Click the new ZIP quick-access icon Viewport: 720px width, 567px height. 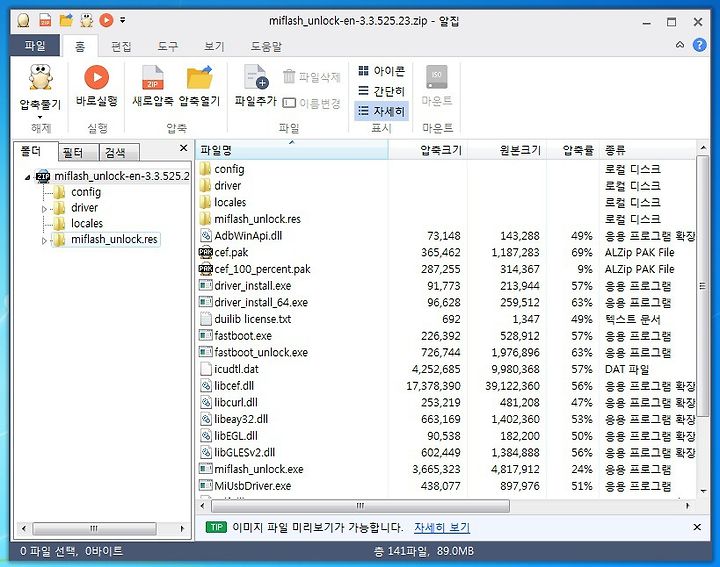pyautogui.click(x=45, y=20)
